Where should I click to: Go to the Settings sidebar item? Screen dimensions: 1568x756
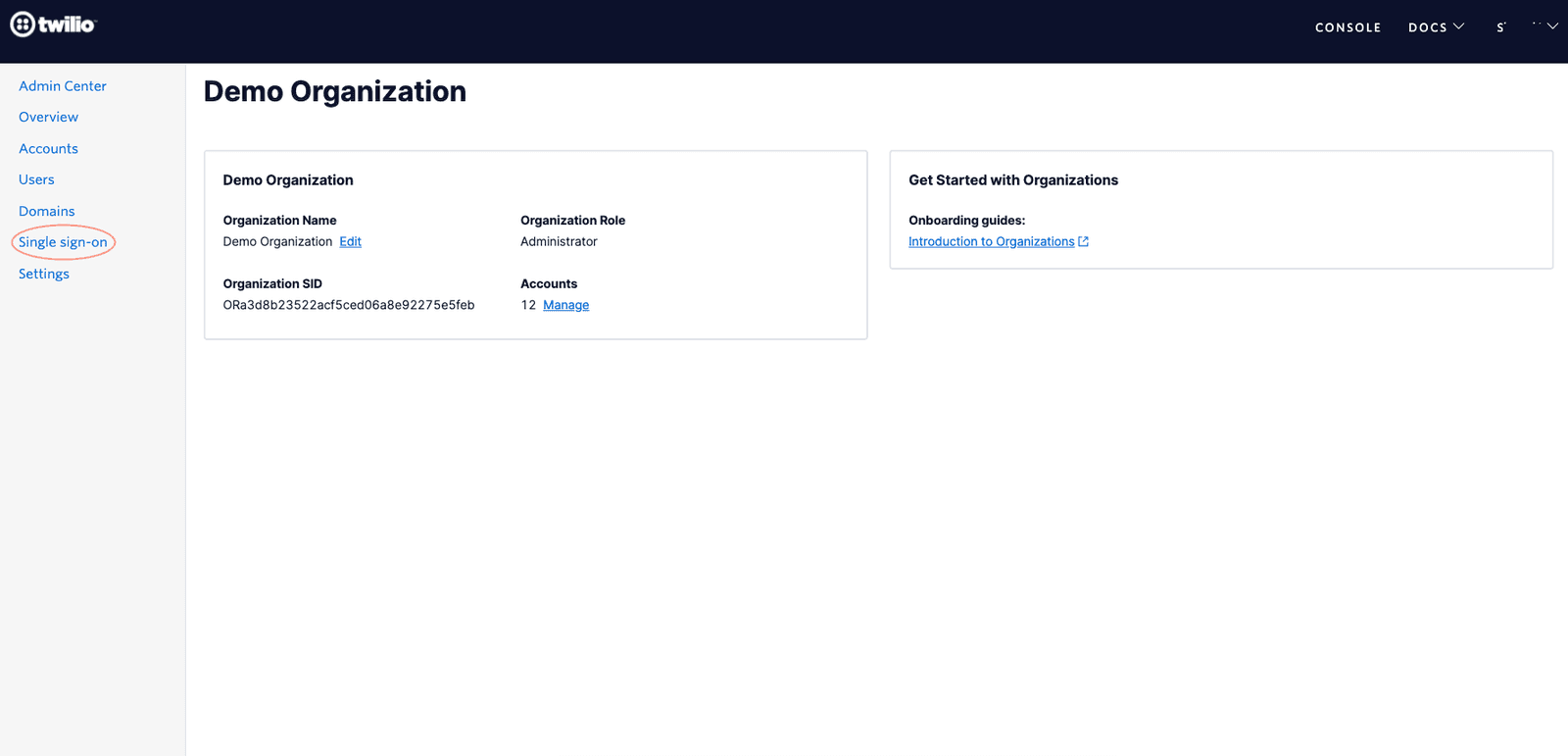click(44, 274)
